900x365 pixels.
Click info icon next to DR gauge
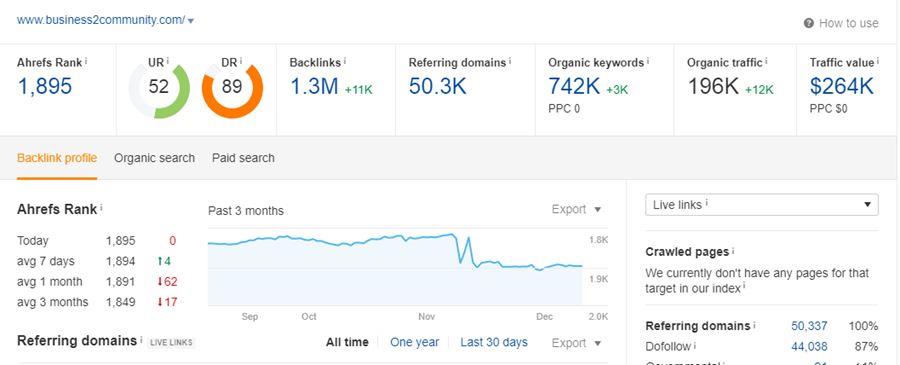coord(241,61)
